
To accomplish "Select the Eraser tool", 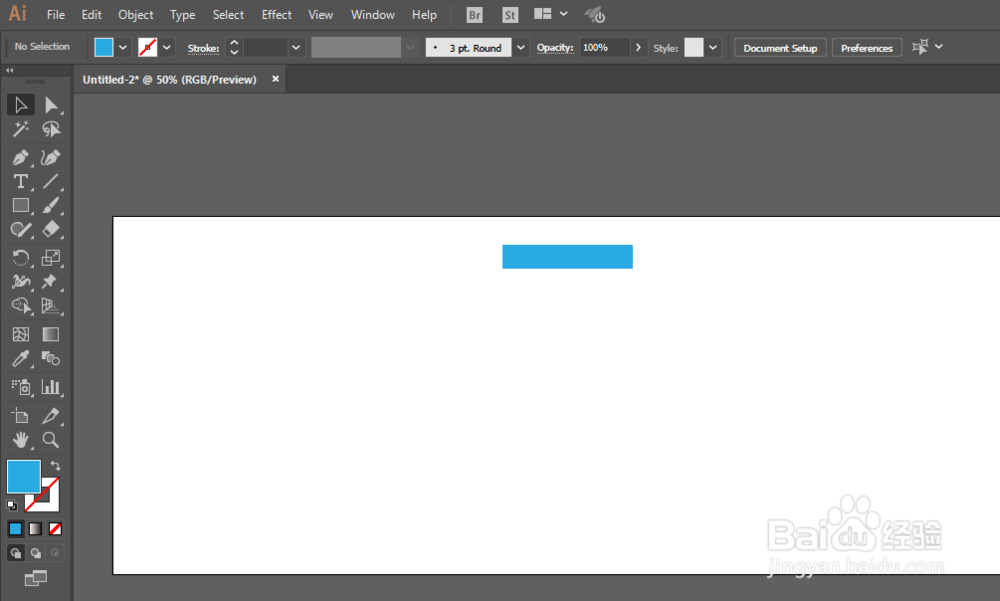I will click(x=51, y=230).
